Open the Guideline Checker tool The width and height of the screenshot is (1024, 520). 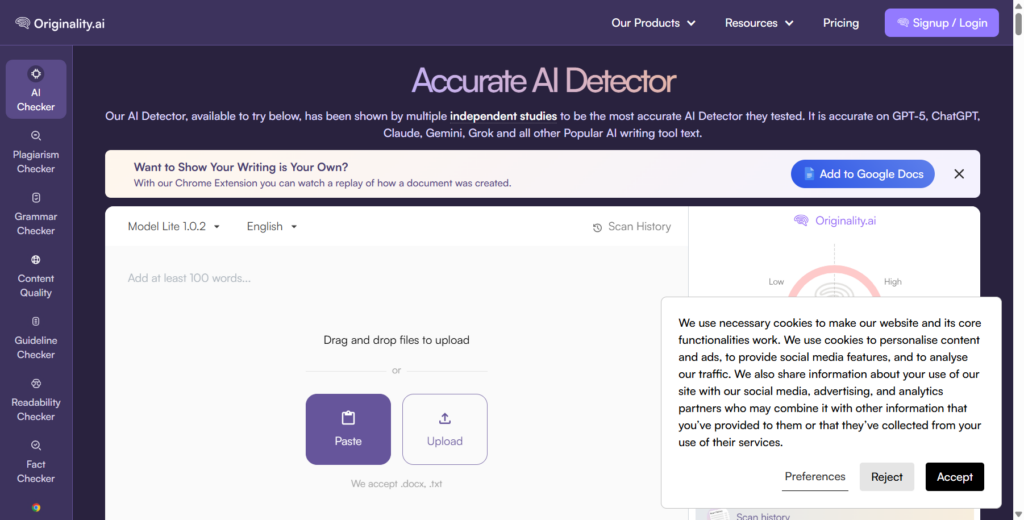(36, 338)
